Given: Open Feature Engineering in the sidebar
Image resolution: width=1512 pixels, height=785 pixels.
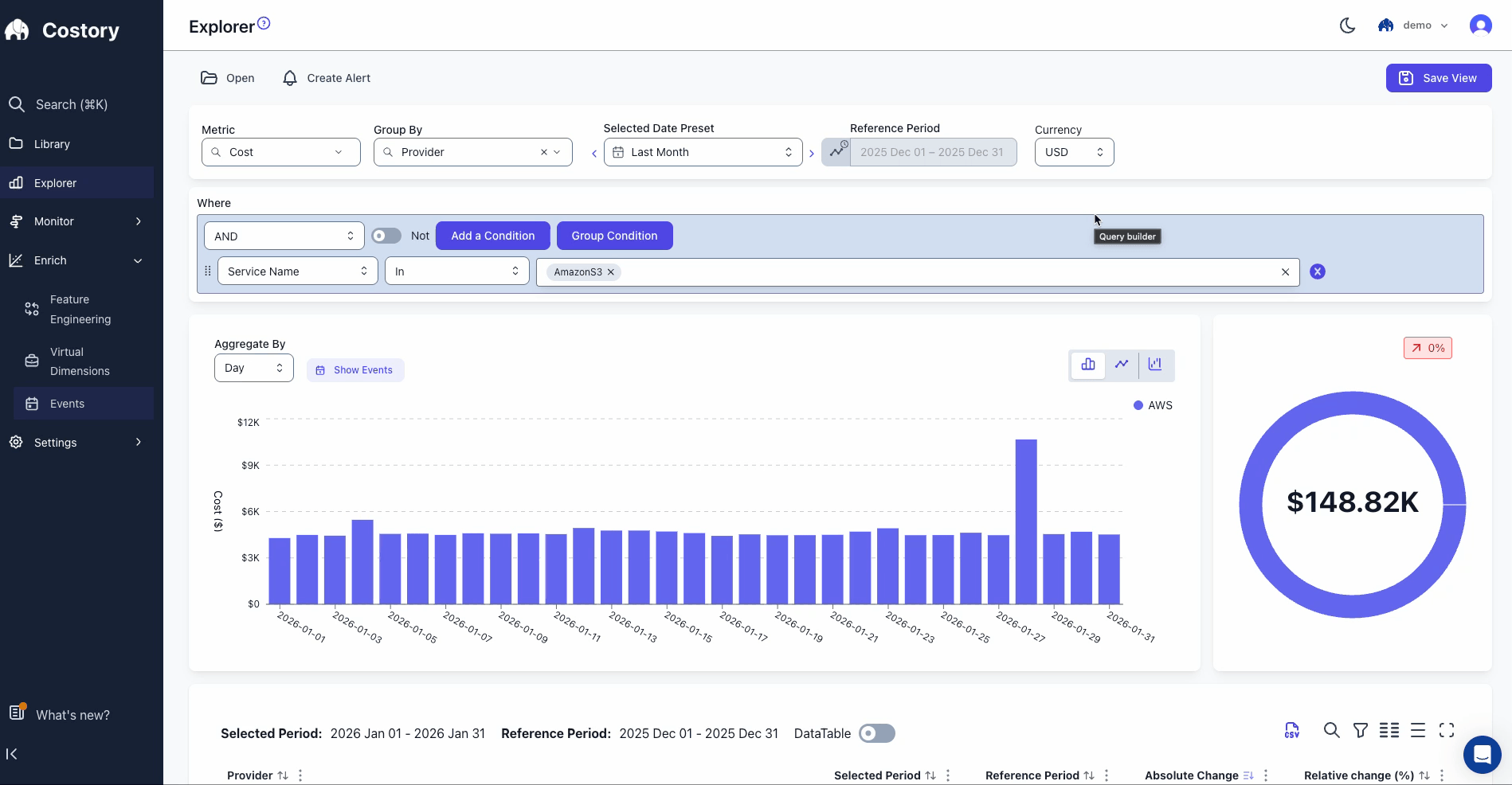Looking at the screenshot, I should (x=80, y=309).
